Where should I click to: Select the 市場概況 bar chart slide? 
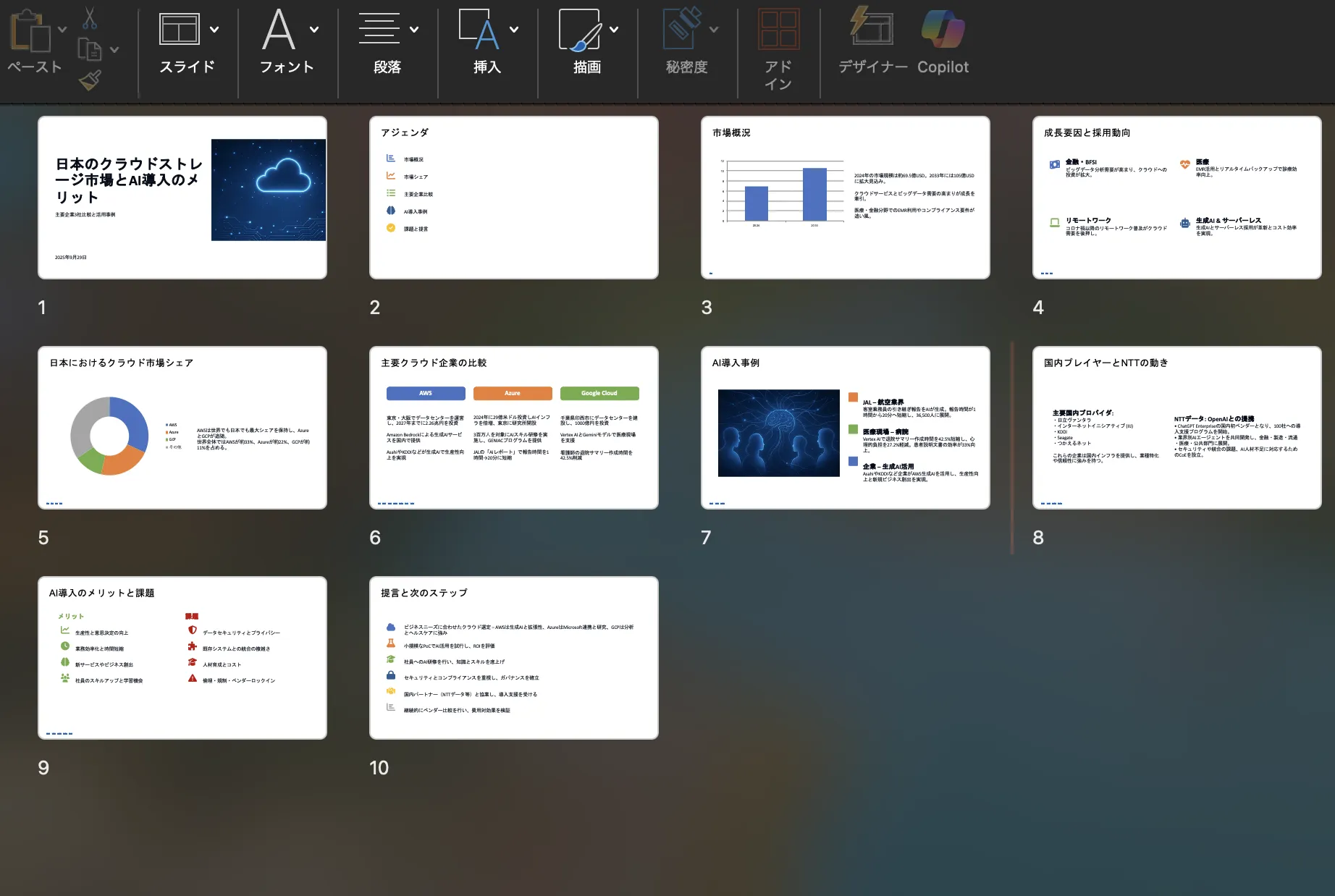click(846, 198)
